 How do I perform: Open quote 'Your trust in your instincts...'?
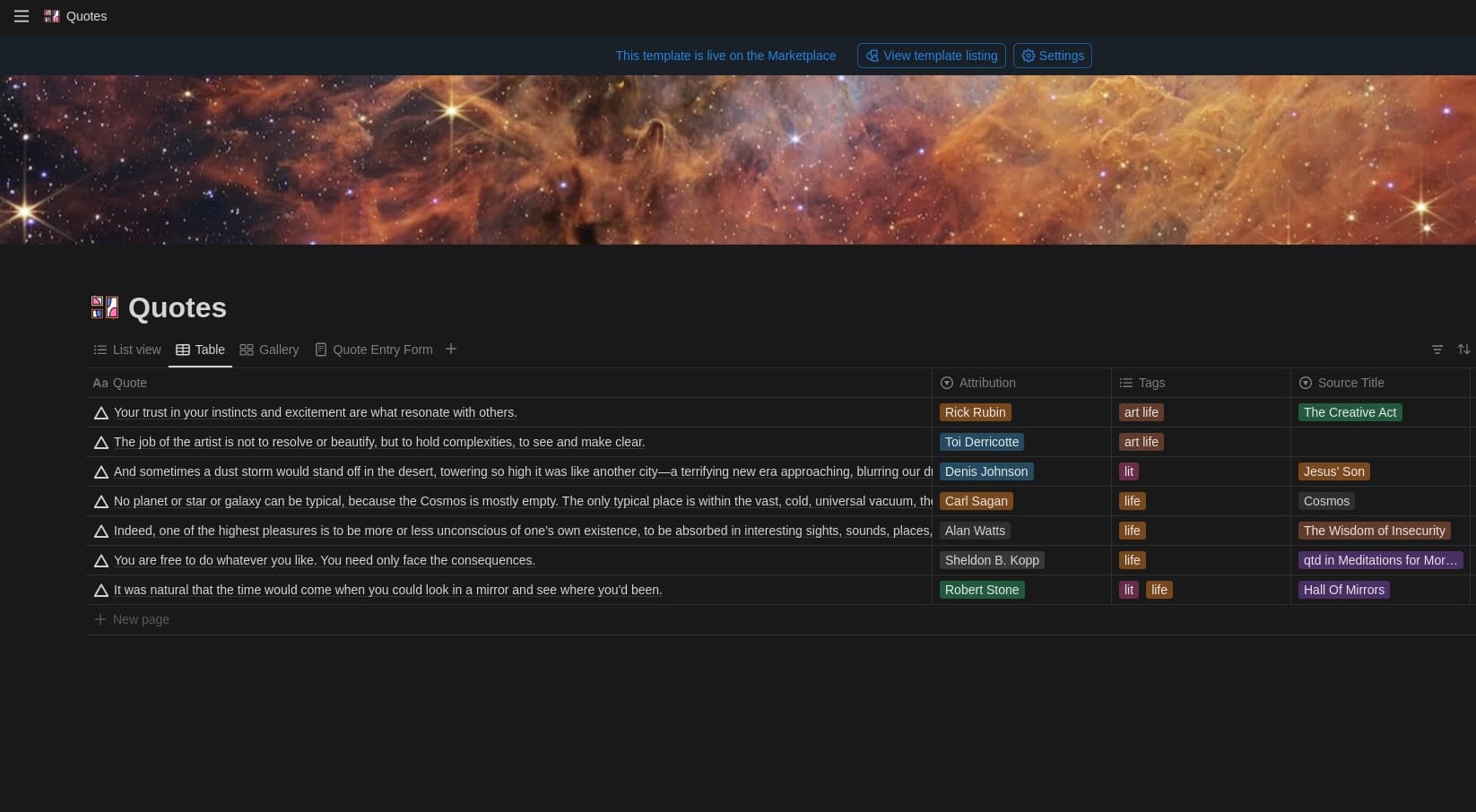(x=316, y=412)
